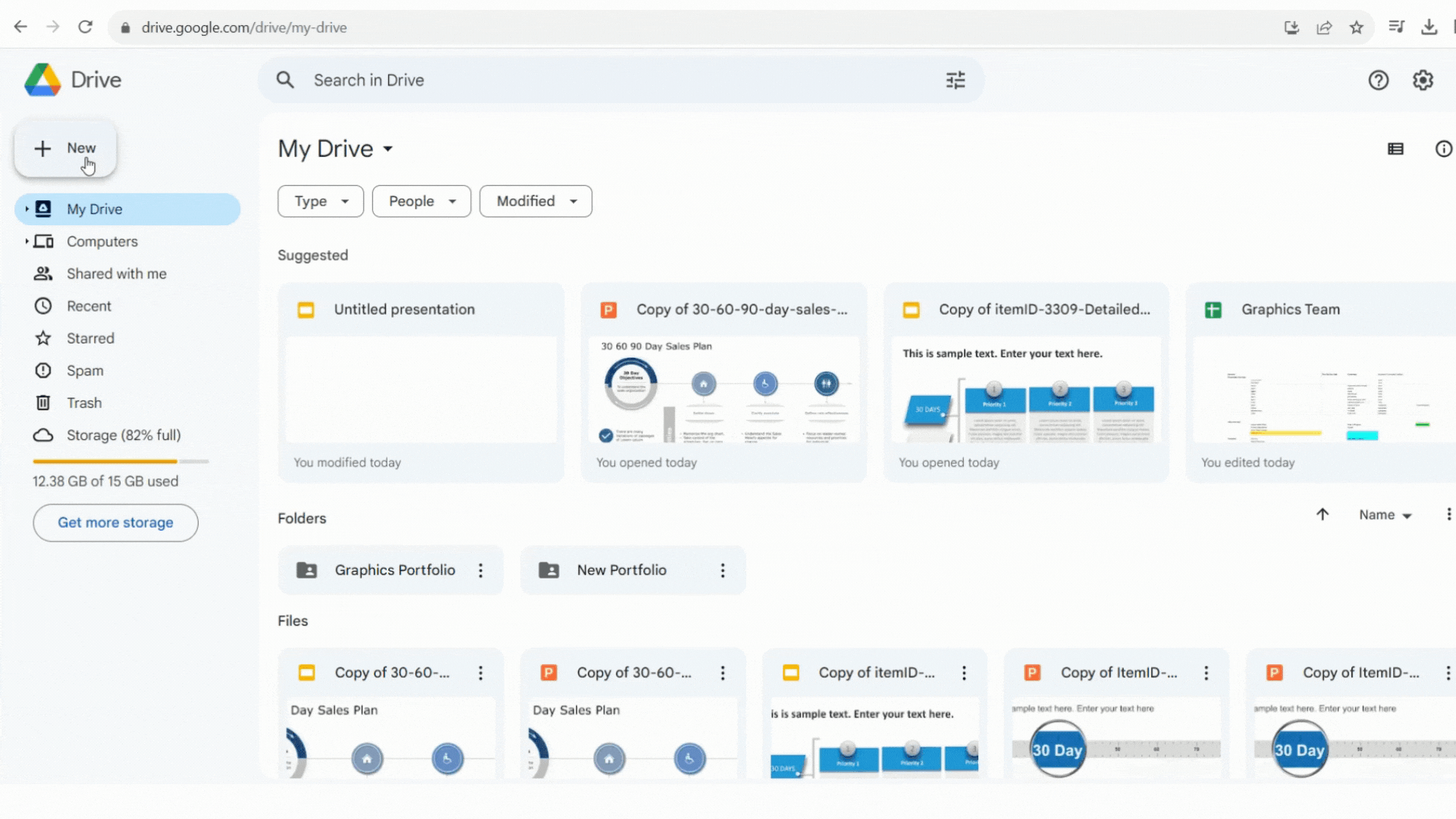Reverse sort direction arrow
This screenshot has height=819, width=1456.
[1323, 515]
